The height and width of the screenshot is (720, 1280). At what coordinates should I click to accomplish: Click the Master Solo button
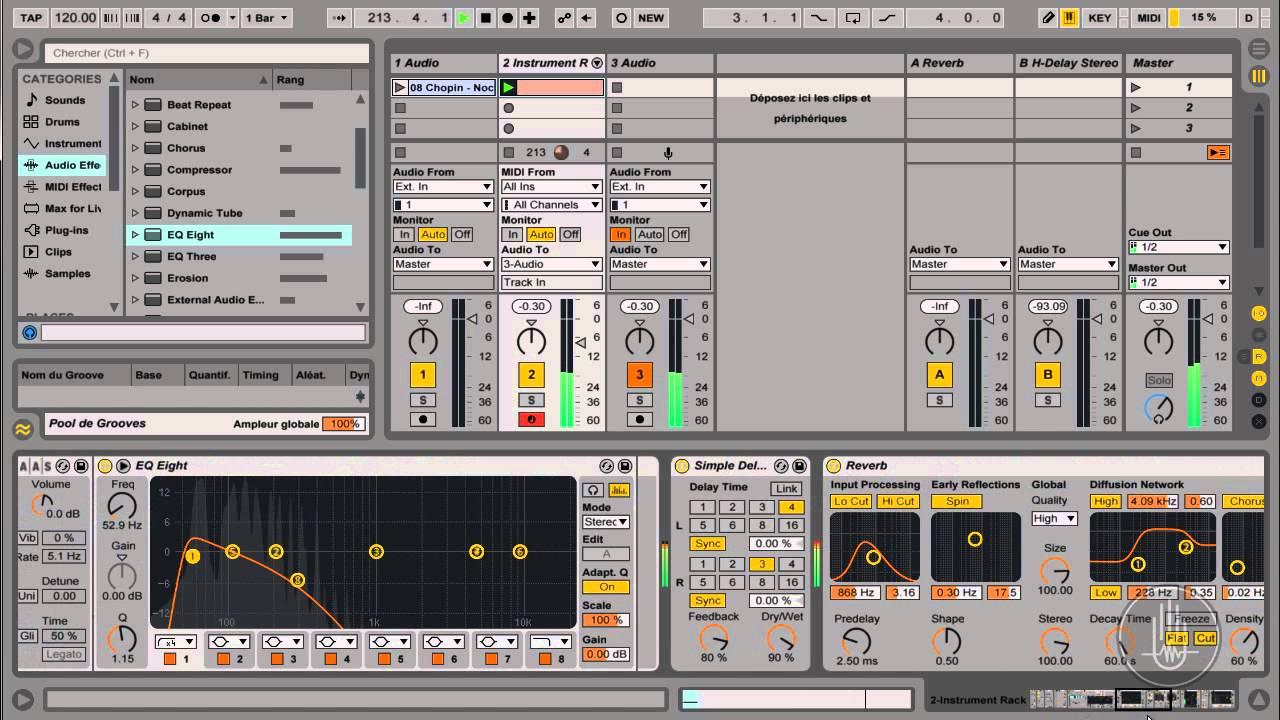[1159, 381]
